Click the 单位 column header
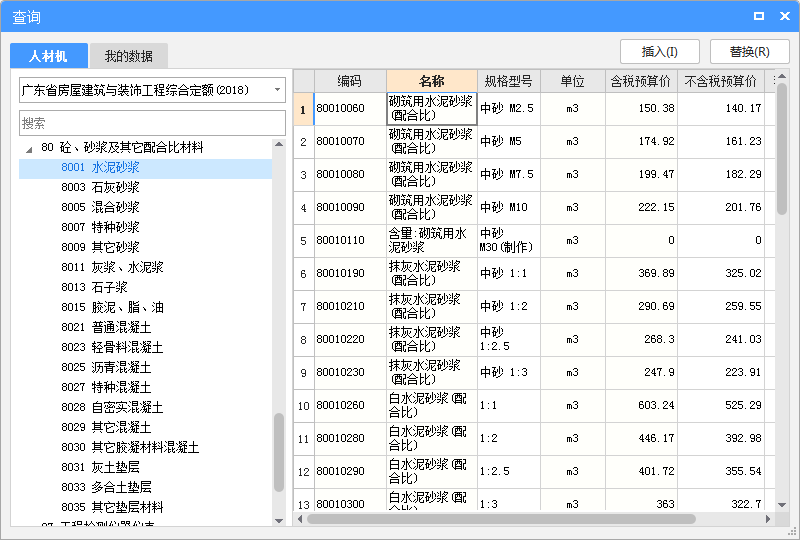The width and height of the screenshot is (800, 540). [x=572, y=81]
